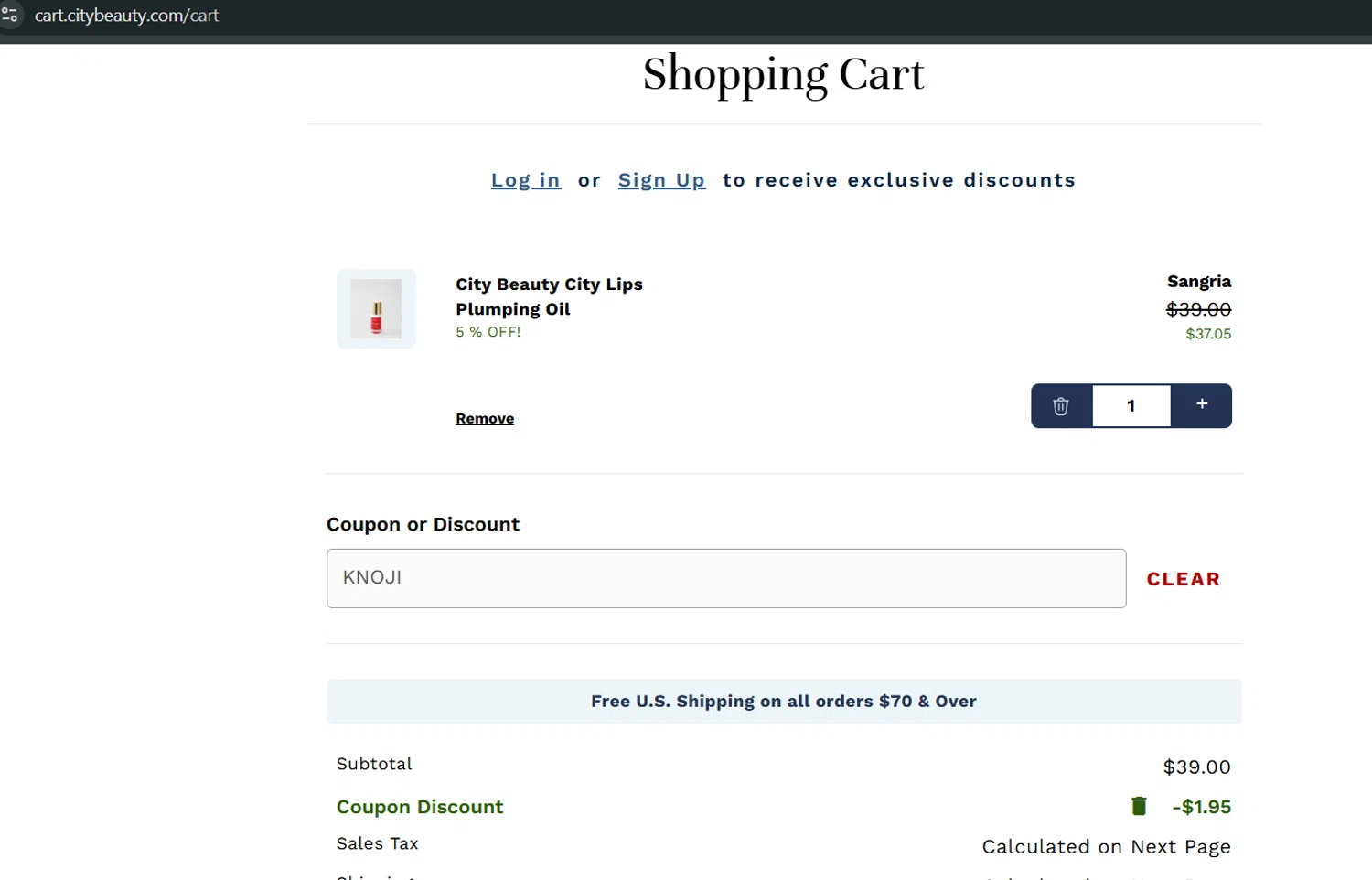The width and height of the screenshot is (1372, 880).
Task: Click the Free U.S. Shipping banner
Action: coord(784,702)
